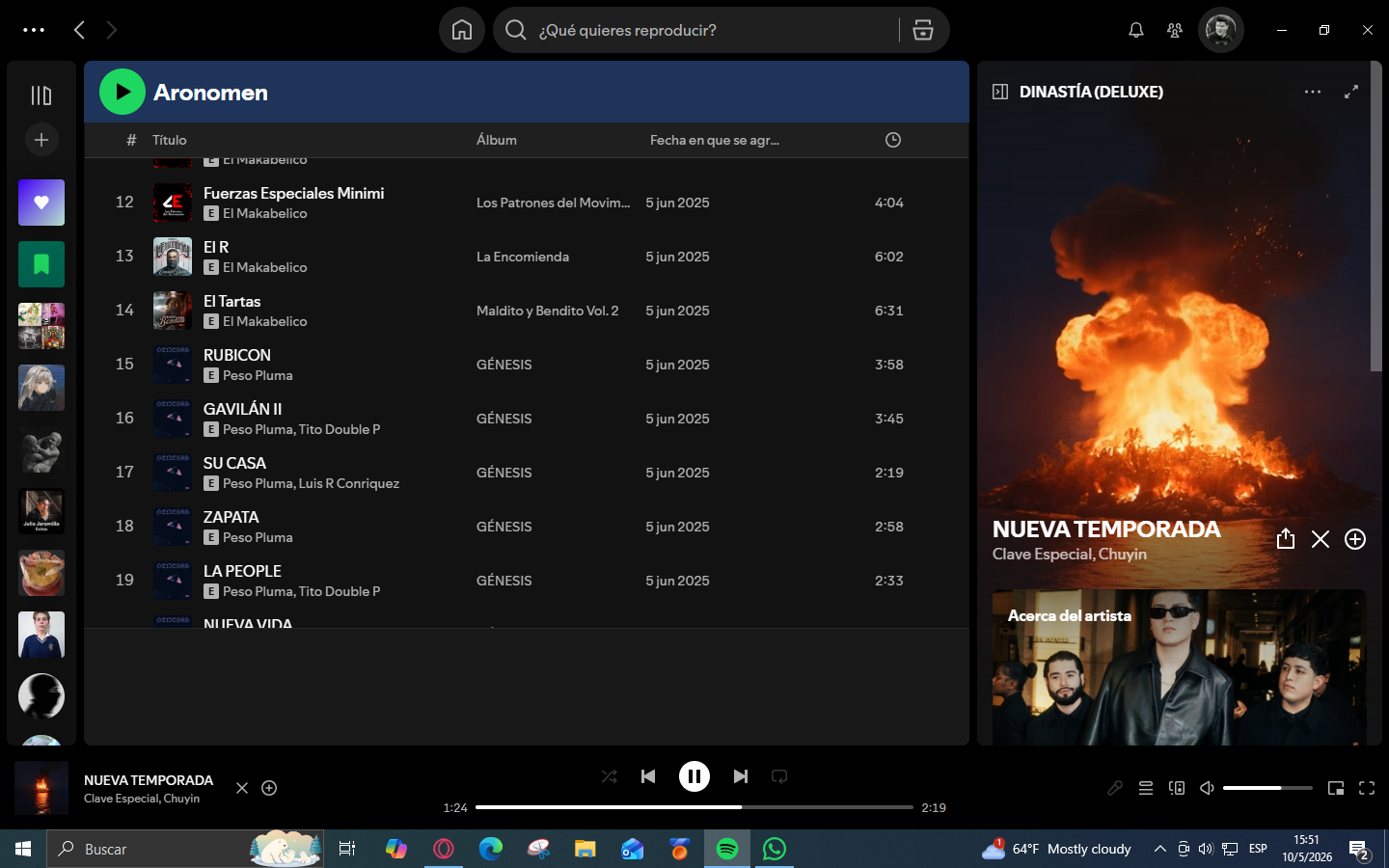
Task: Open more options in Now Playing panel
Action: 1313,92
